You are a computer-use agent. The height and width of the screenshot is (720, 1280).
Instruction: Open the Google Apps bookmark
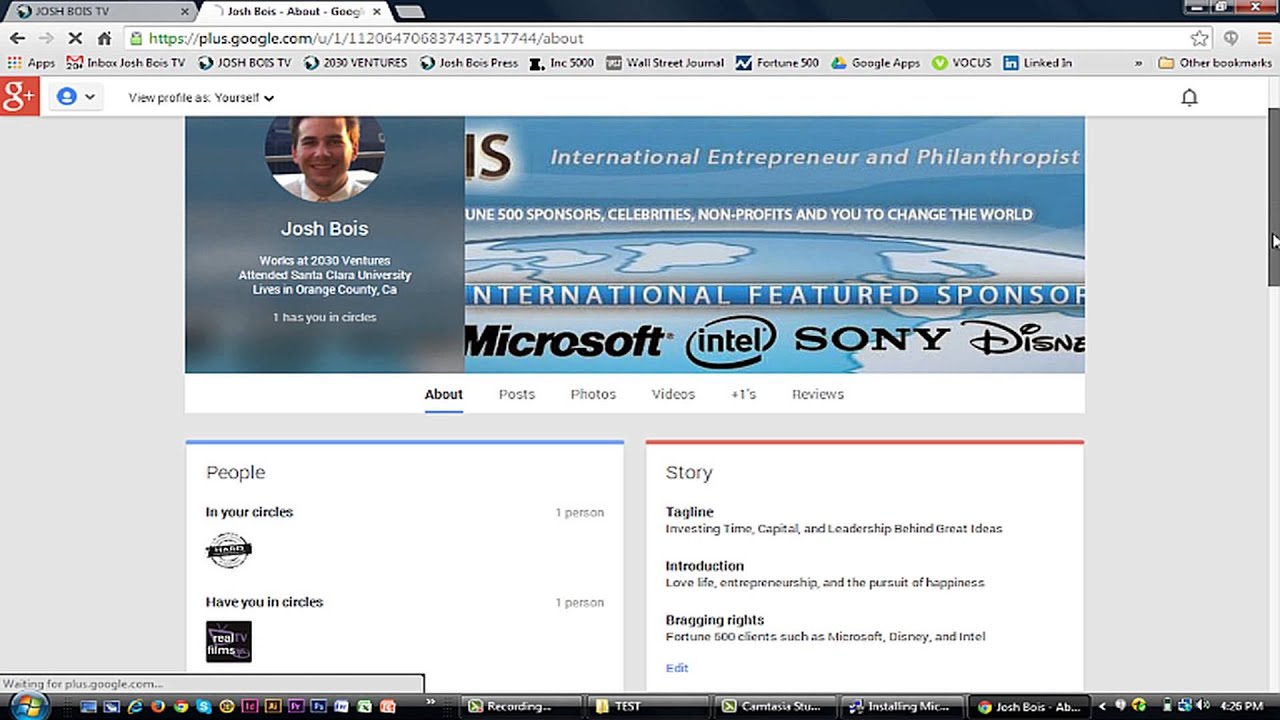(875, 62)
